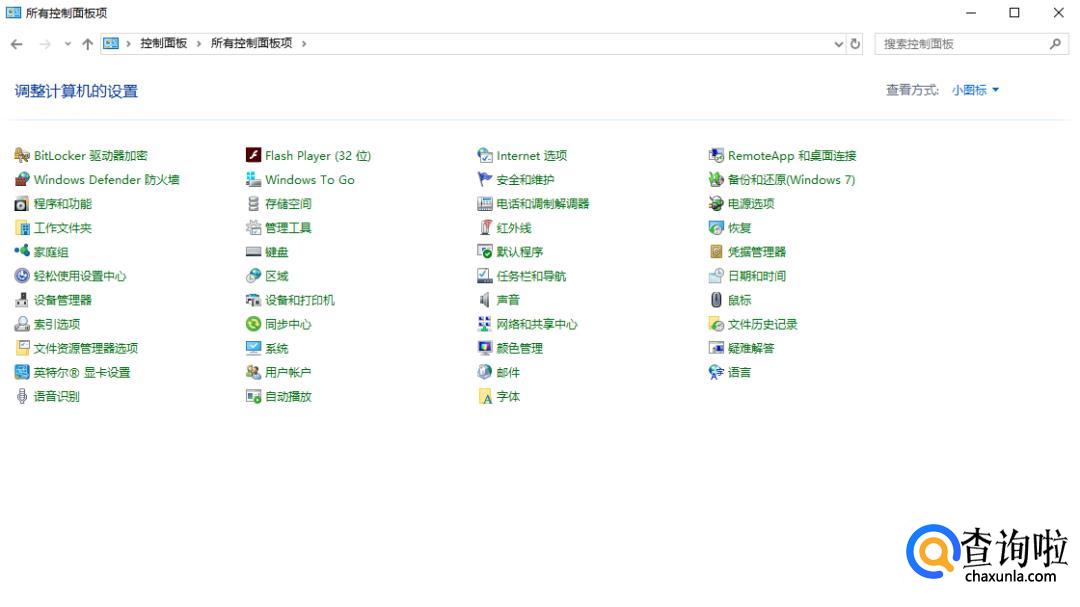
Task: Open the 语言 language icon
Action: (716, 373)
